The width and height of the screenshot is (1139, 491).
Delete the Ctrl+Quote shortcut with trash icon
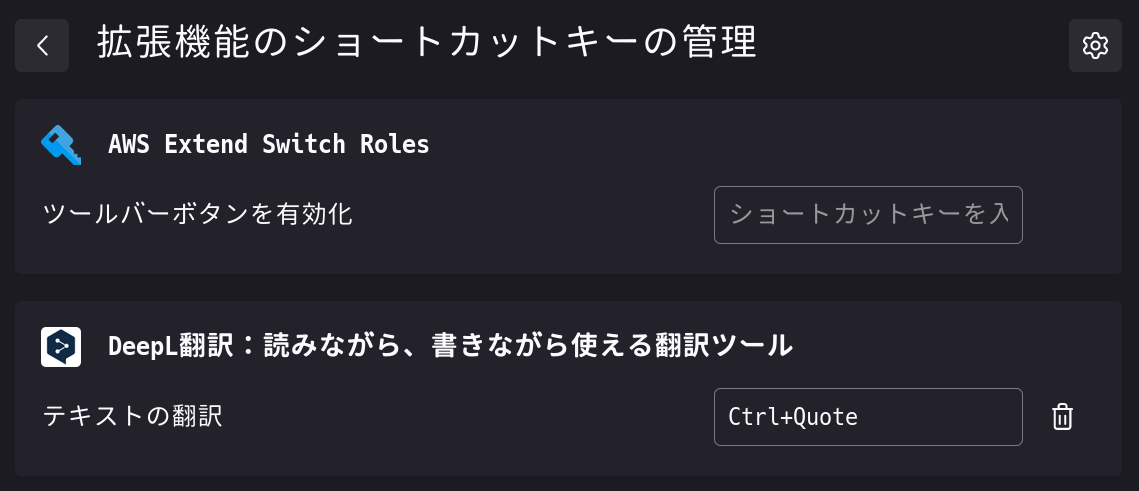[1062, 417]
